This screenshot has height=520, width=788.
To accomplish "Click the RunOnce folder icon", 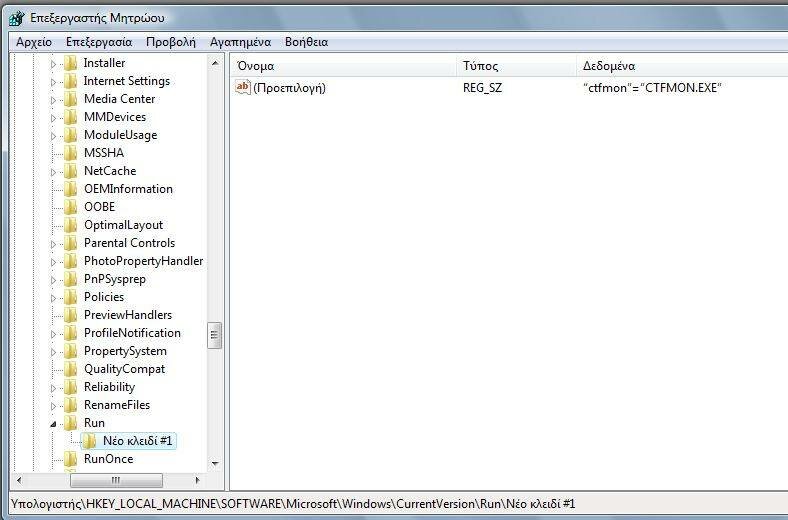I will tap(70, 459).
